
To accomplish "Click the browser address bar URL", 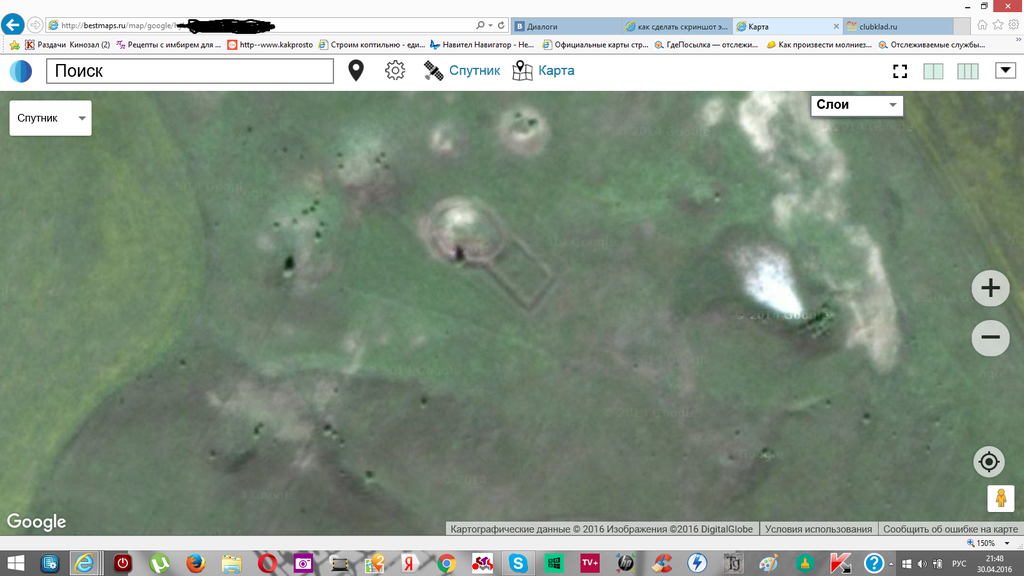I will click(x=261, y=25).
